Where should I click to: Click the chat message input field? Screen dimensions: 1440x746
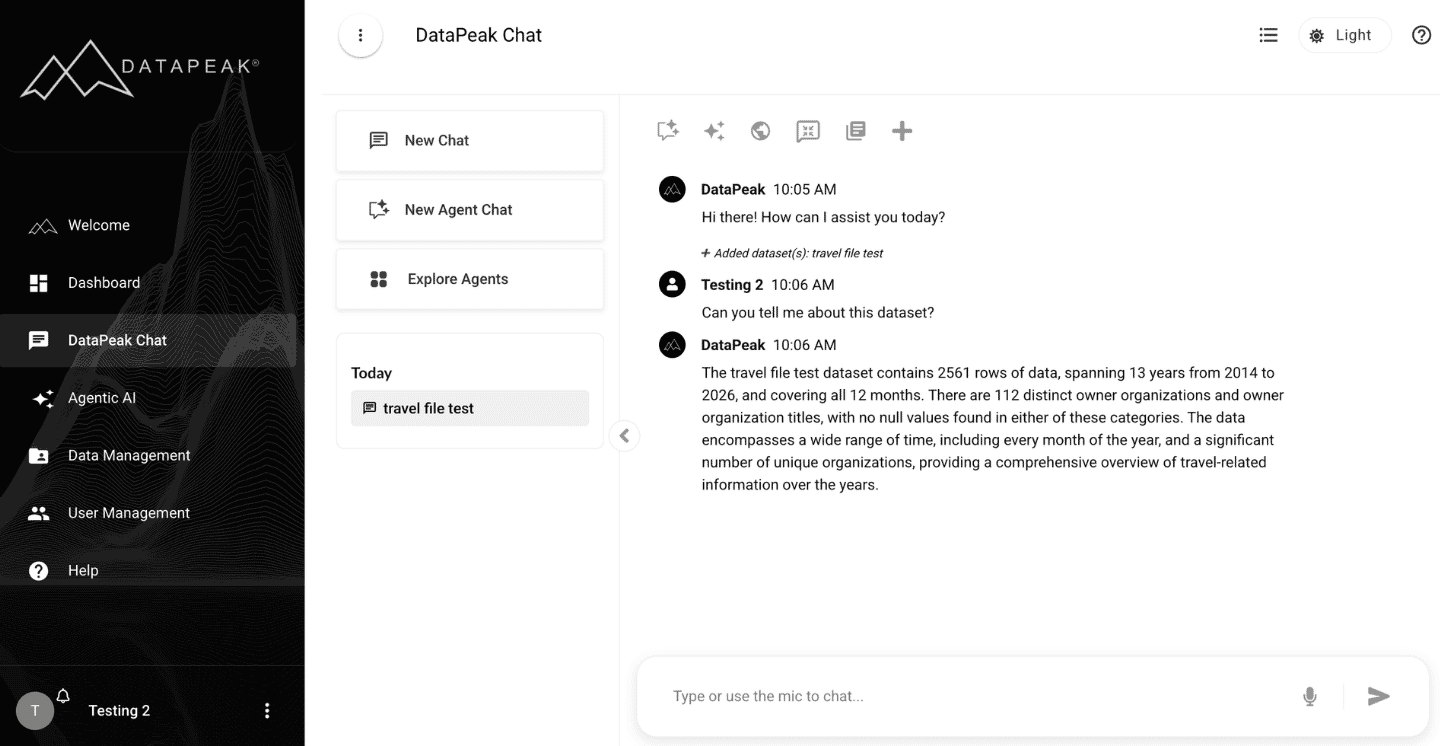[x=975, y=697]
